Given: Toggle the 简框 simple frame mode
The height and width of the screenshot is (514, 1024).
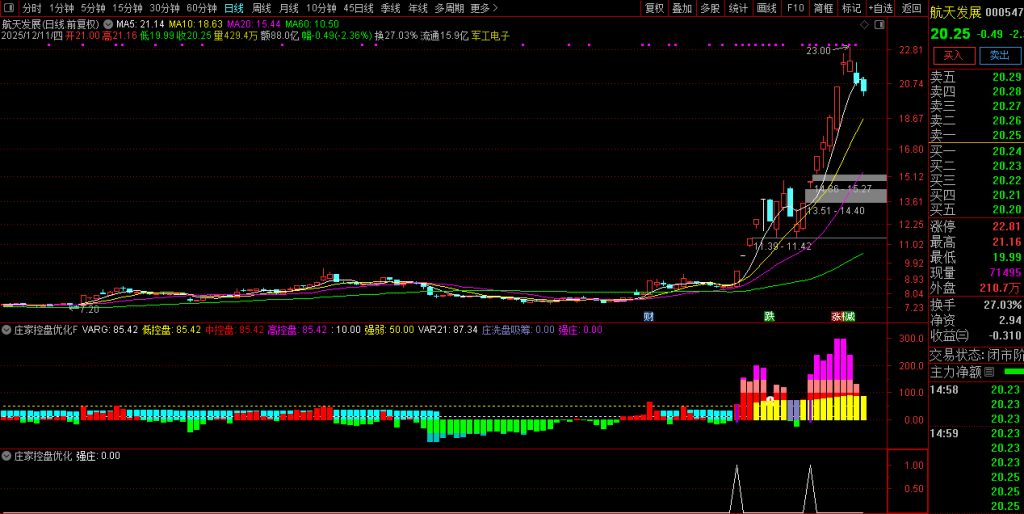Looking at the screenshot, I should (824, 8).
